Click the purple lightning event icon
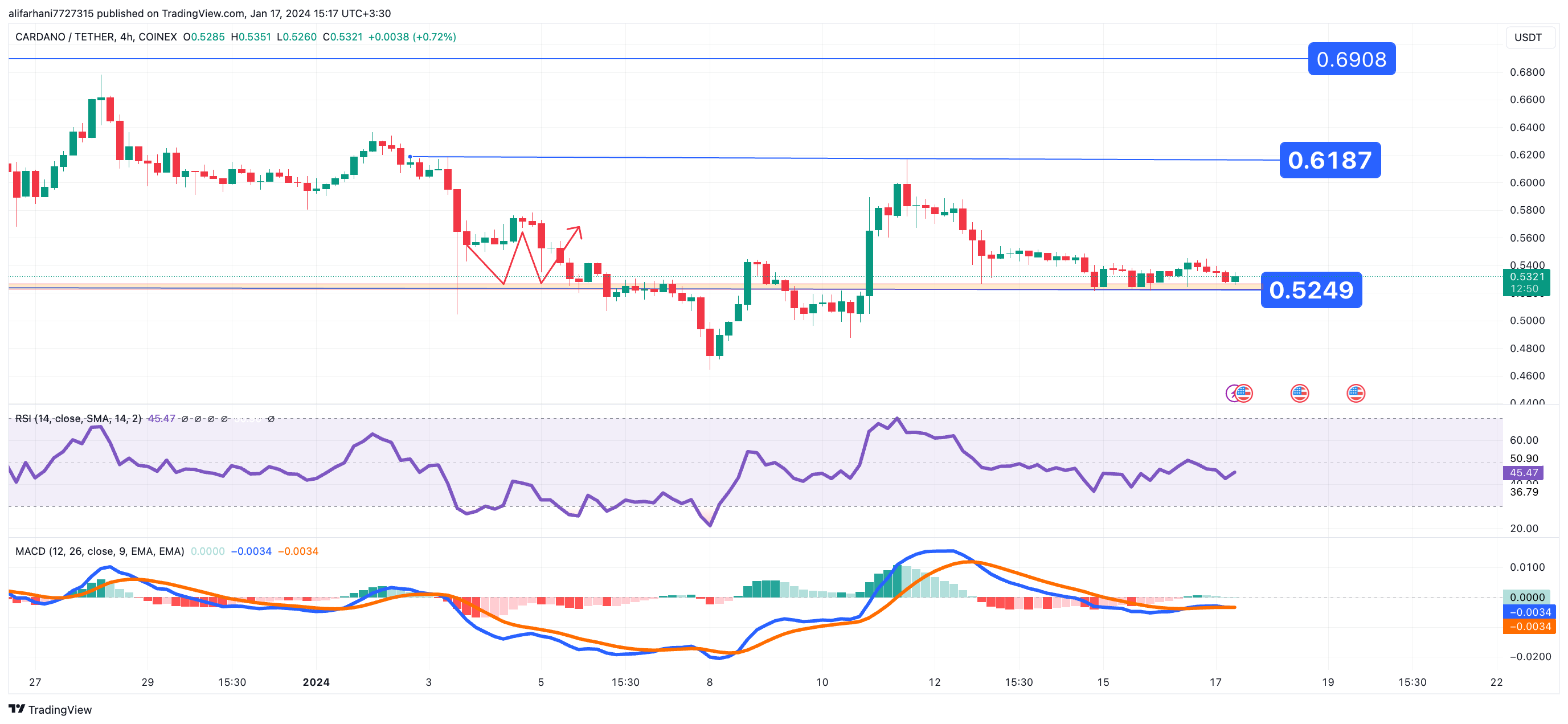Screen dimensions: 1568x724 point(1231,394)
